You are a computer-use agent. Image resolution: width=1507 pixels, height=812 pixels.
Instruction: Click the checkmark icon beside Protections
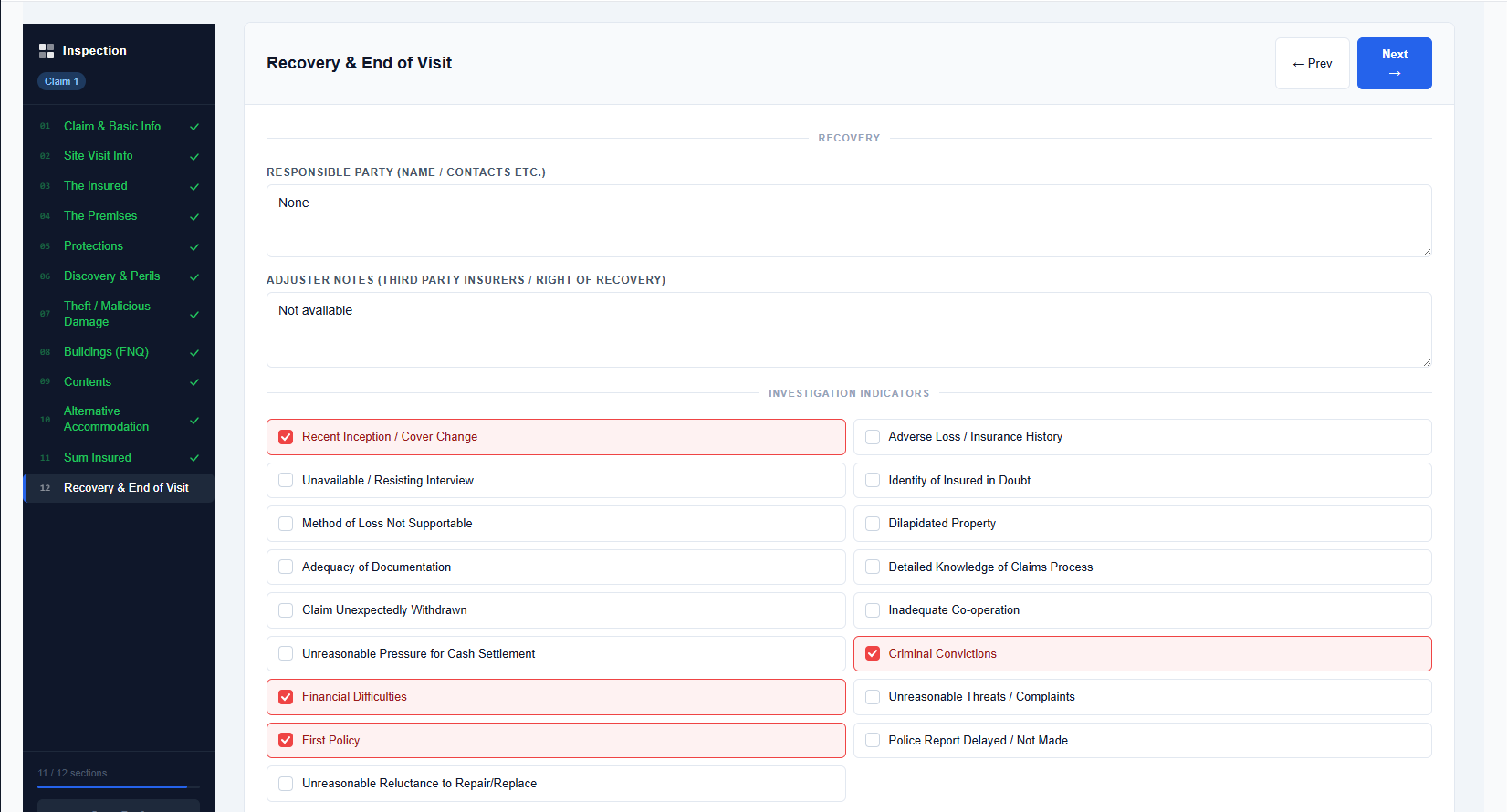tap(194, 247)
